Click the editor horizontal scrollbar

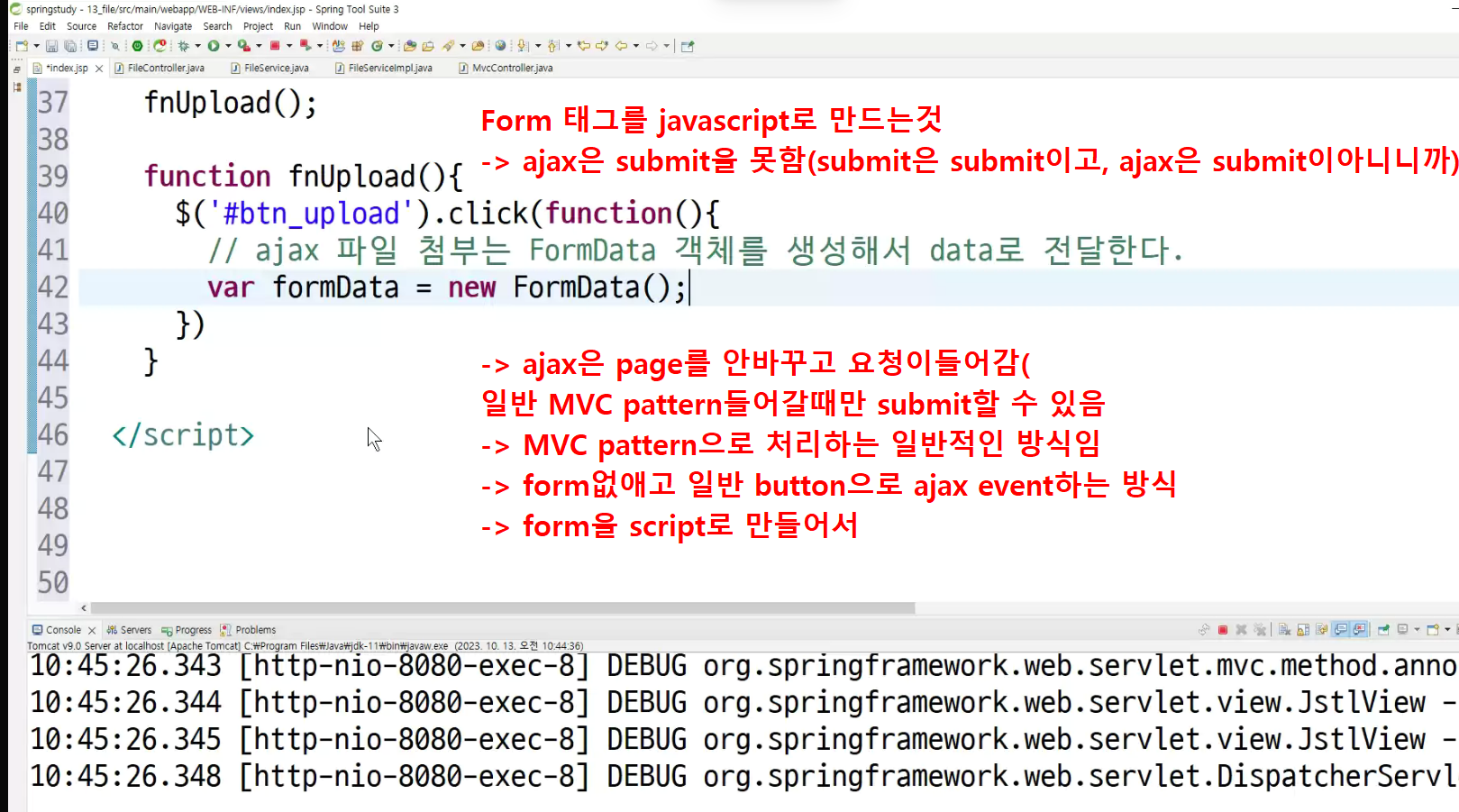coord(503,608)
